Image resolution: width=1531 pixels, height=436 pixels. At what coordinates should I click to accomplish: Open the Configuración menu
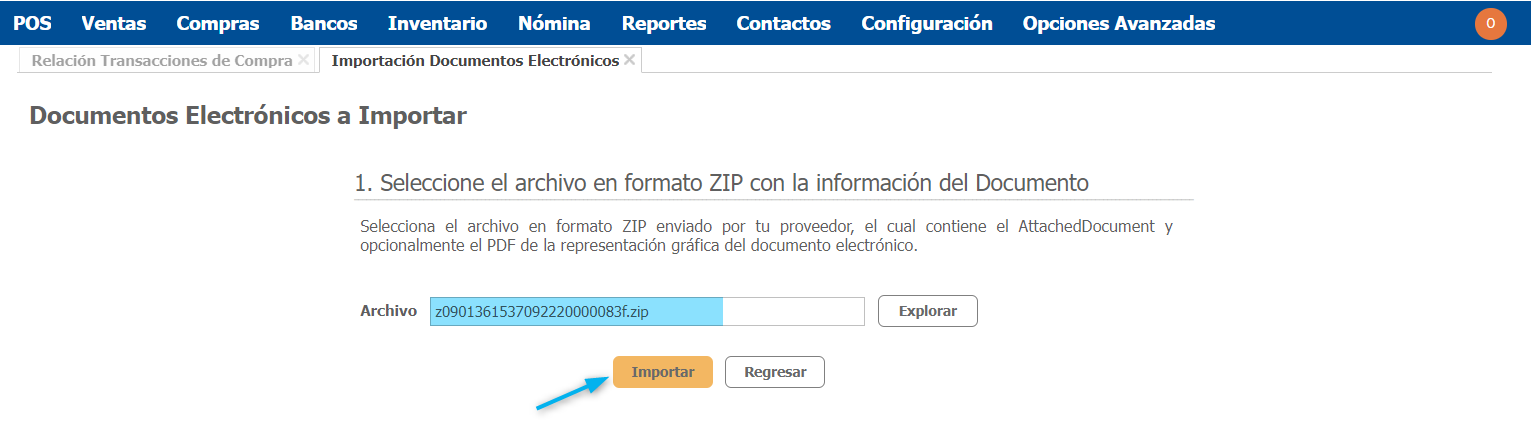click(926, 23)
